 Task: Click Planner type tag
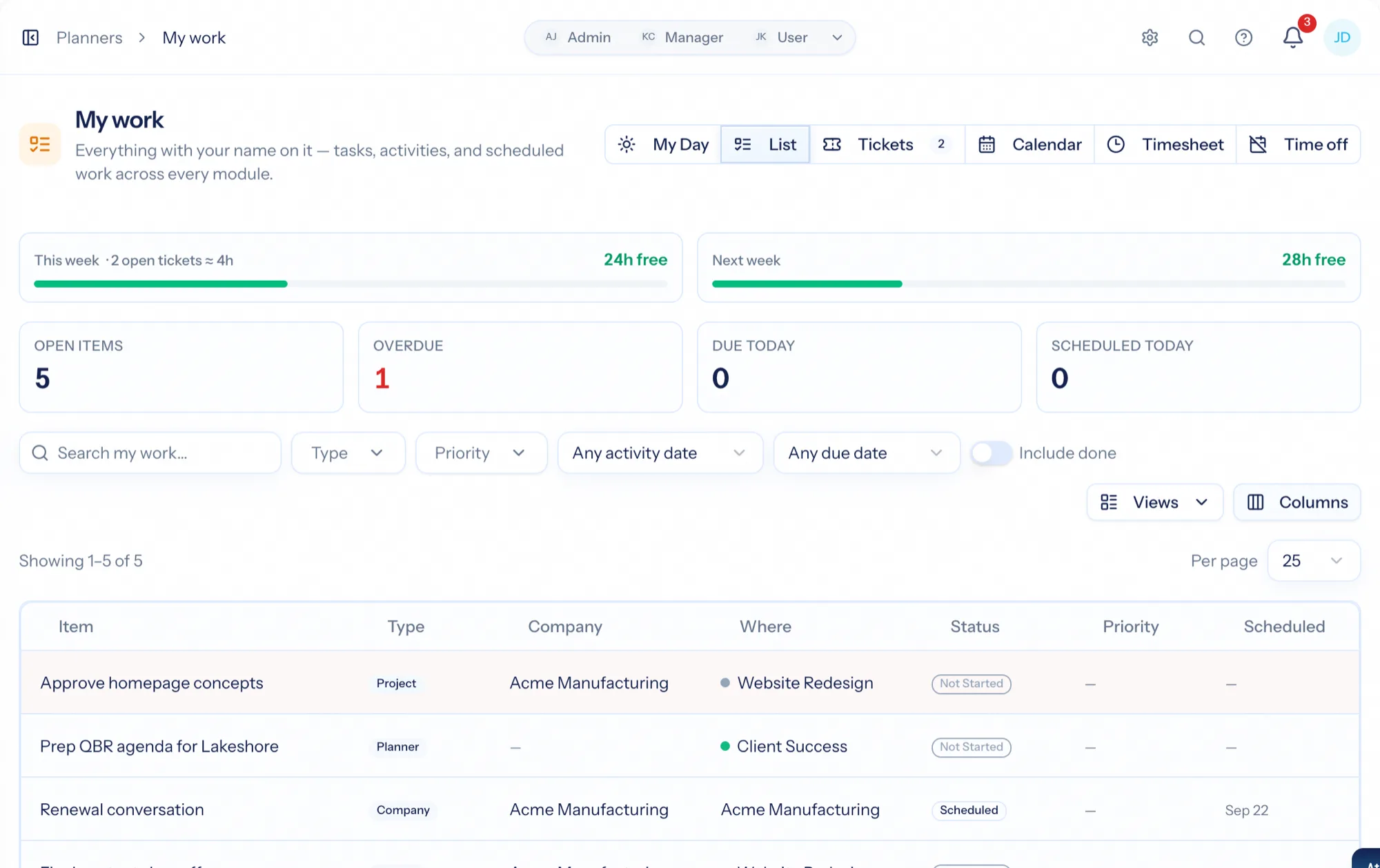397,747
